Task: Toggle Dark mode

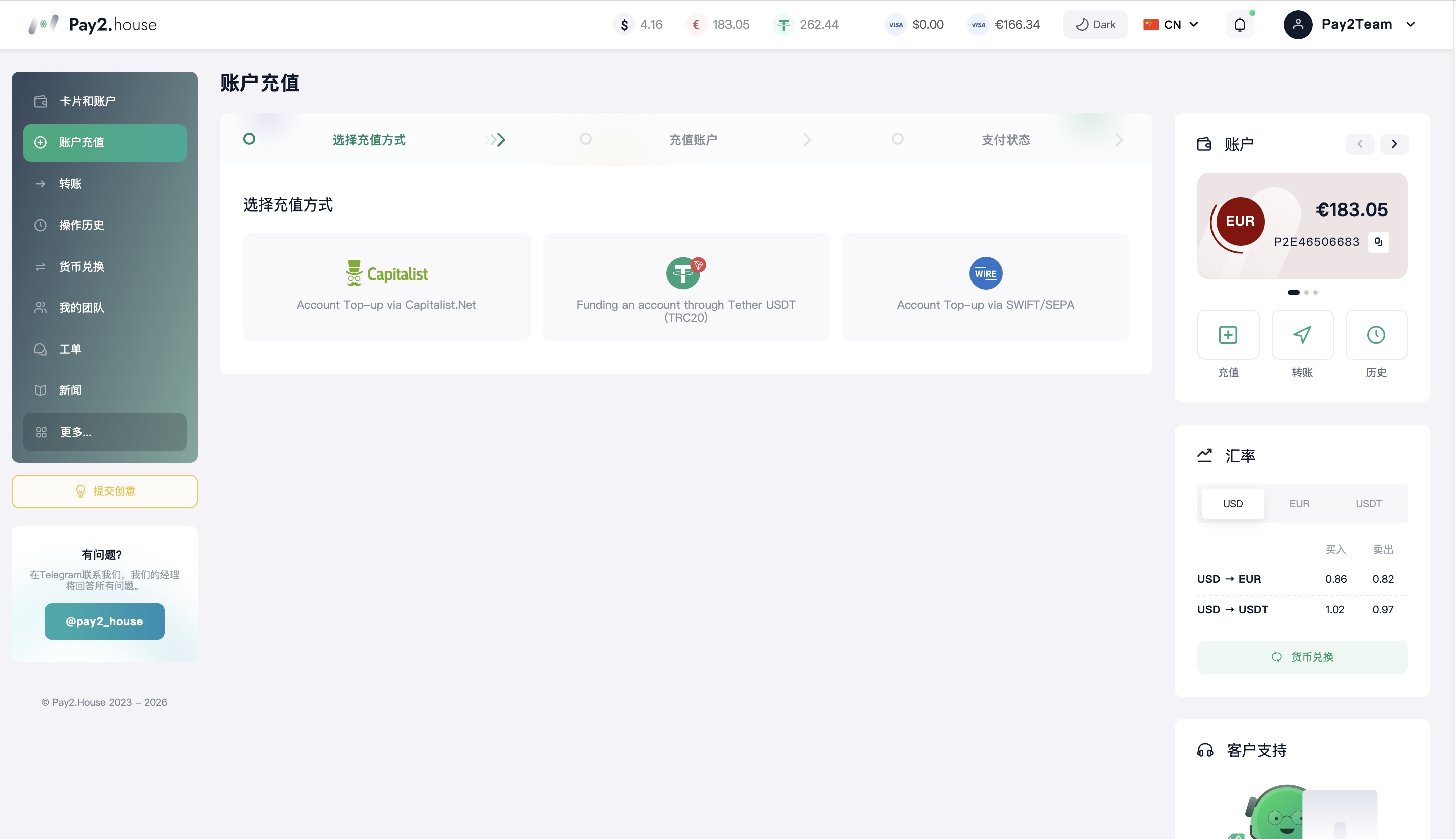Action: click(1095, 24)
